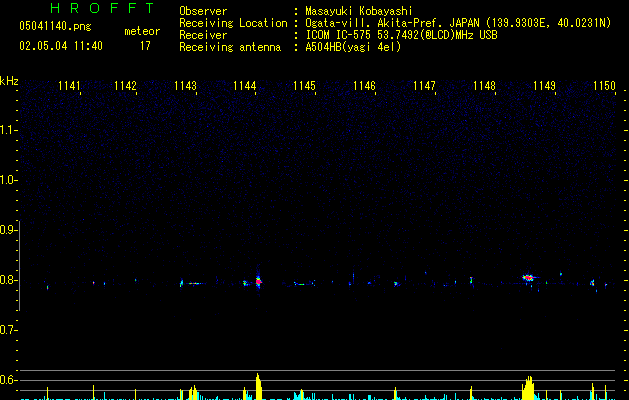Click the A504HB(yagi 4el) antenna text
Image resolution: width=629 pixels, height=400 pixels.
pyautogui.click(x=353, y=47)
